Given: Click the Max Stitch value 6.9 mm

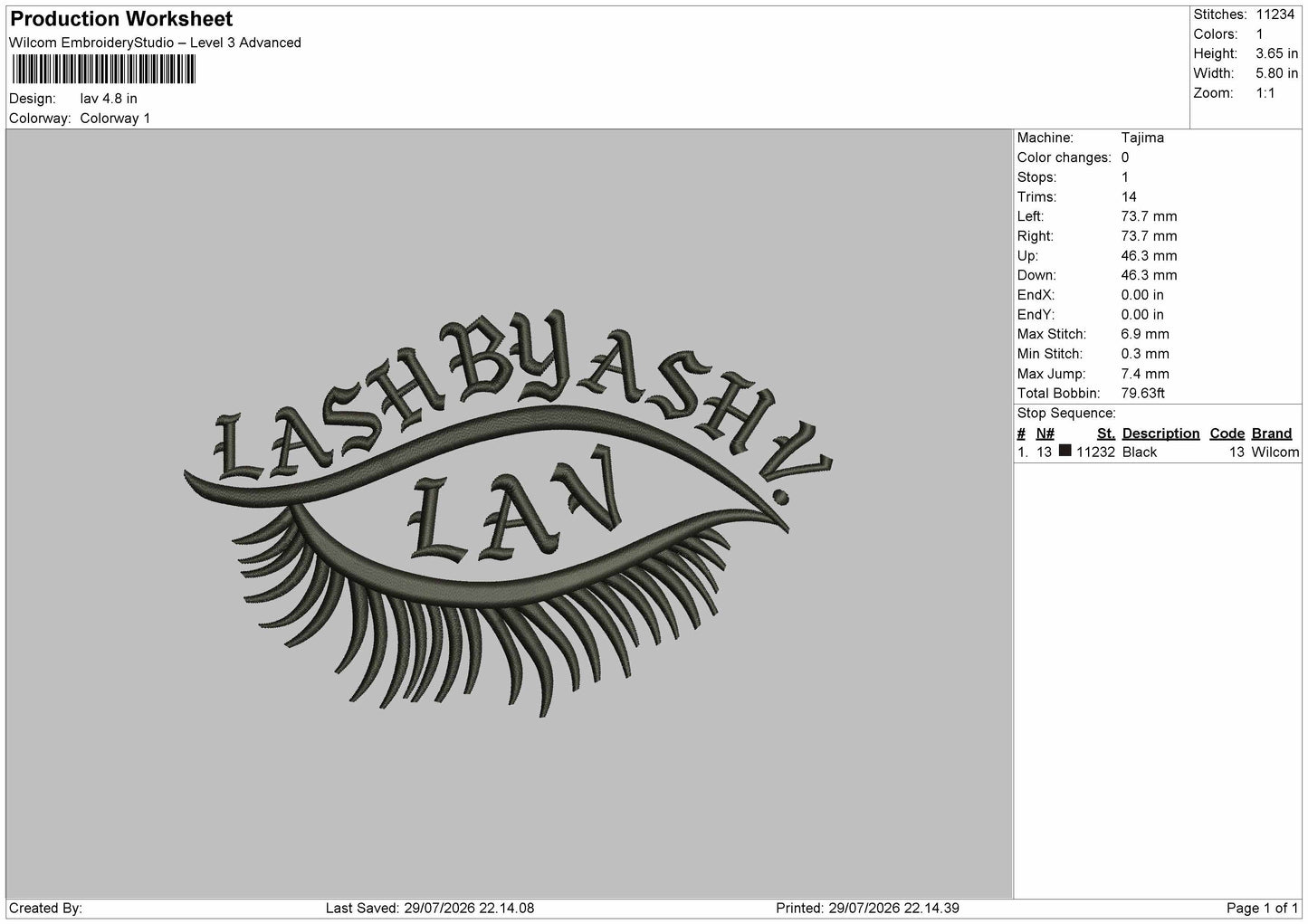Looking at the screenshot, I should (x=1145, y=334).
